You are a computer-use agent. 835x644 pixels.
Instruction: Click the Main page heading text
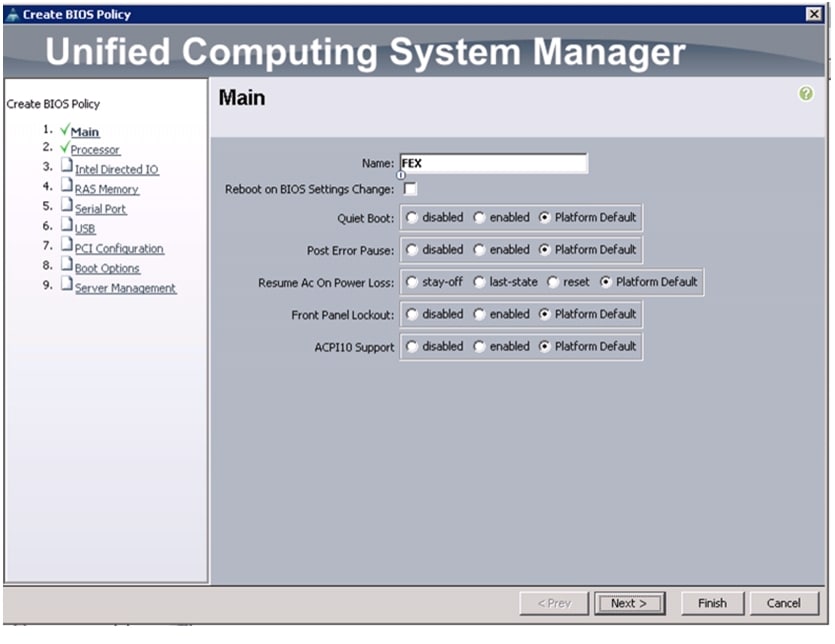point(242,98)
